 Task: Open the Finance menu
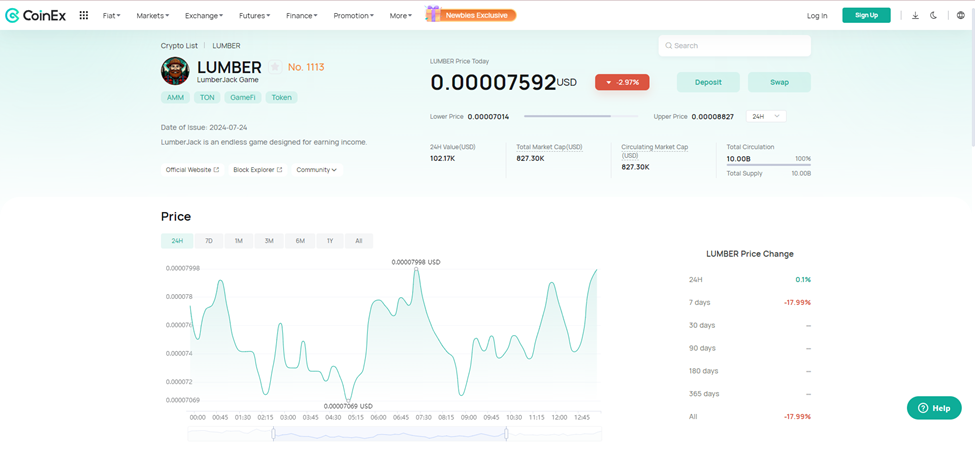pyautogui.click(x=302, y=16)
